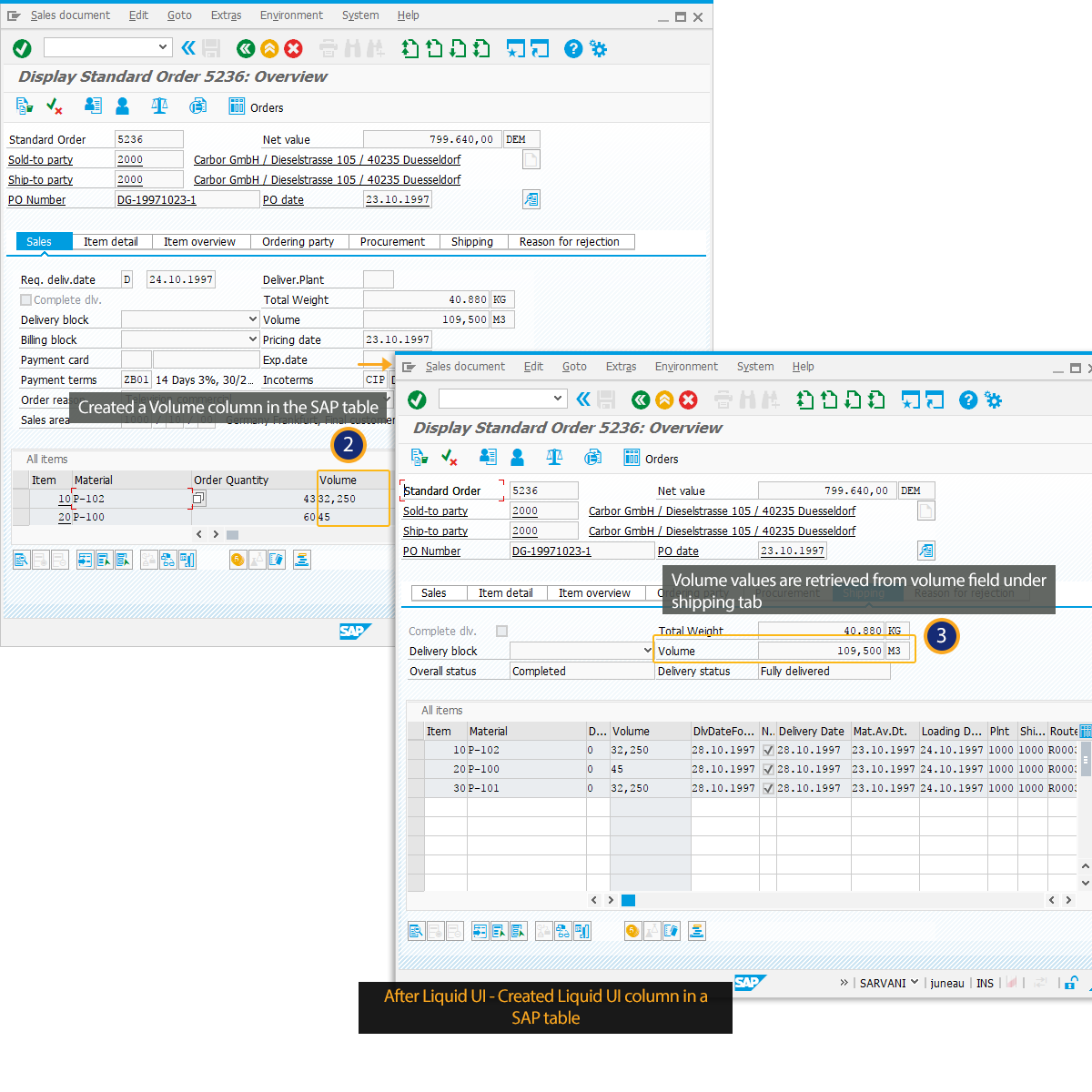This screenshot has width=1092, height=1092.
Task: Click the person-with-card icon in the front window
Action: [488, 457]
